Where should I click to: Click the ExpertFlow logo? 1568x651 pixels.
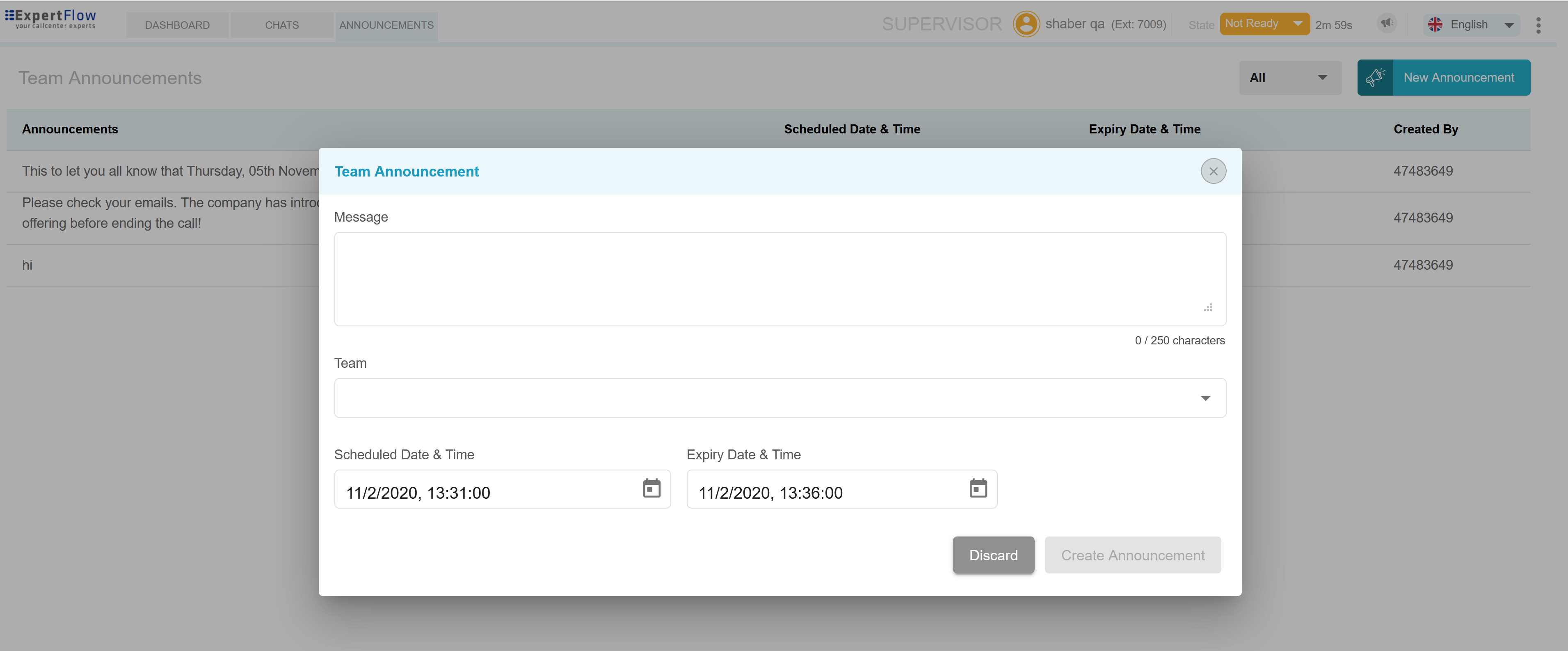pos(50,19)
